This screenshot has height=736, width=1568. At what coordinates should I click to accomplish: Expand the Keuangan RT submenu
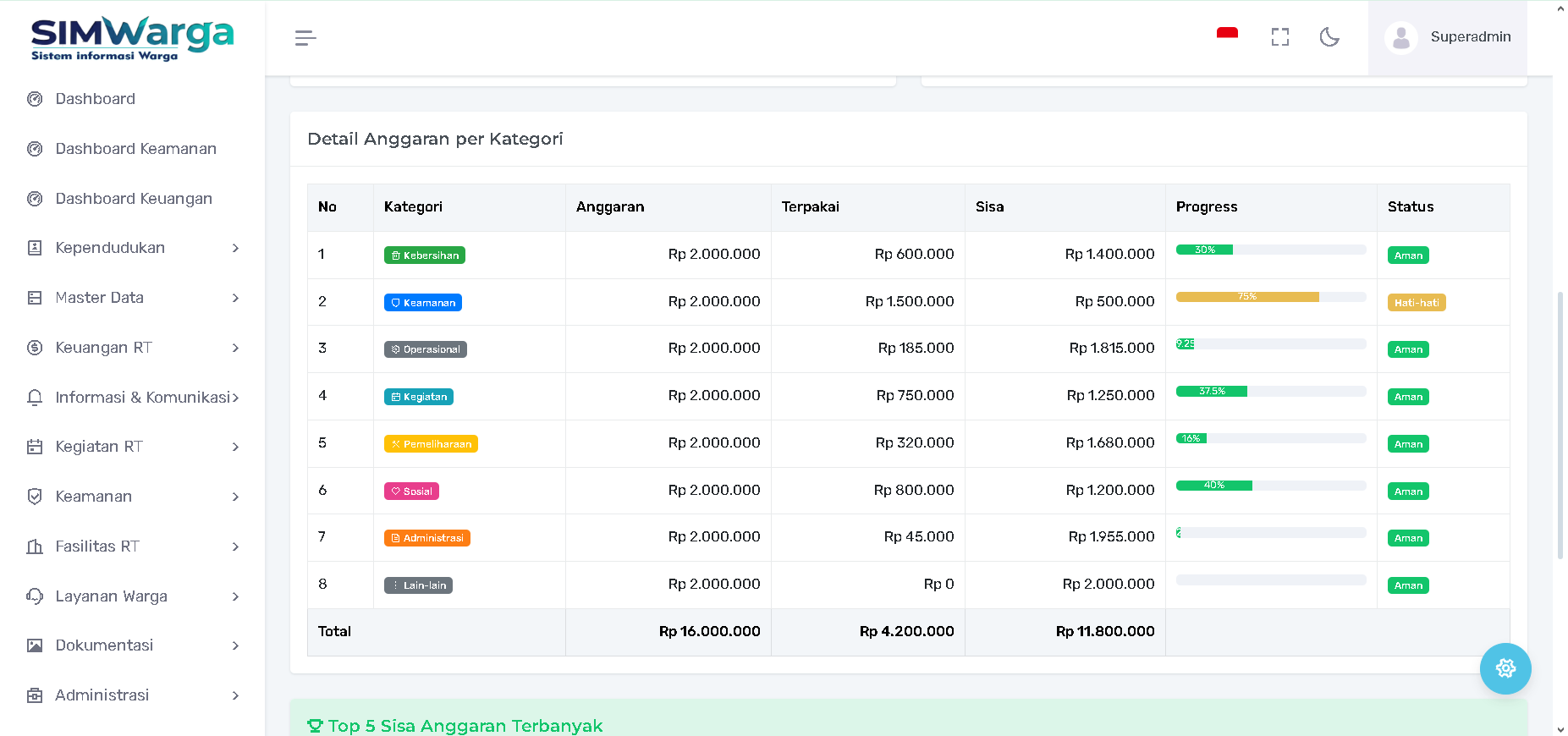133,348
